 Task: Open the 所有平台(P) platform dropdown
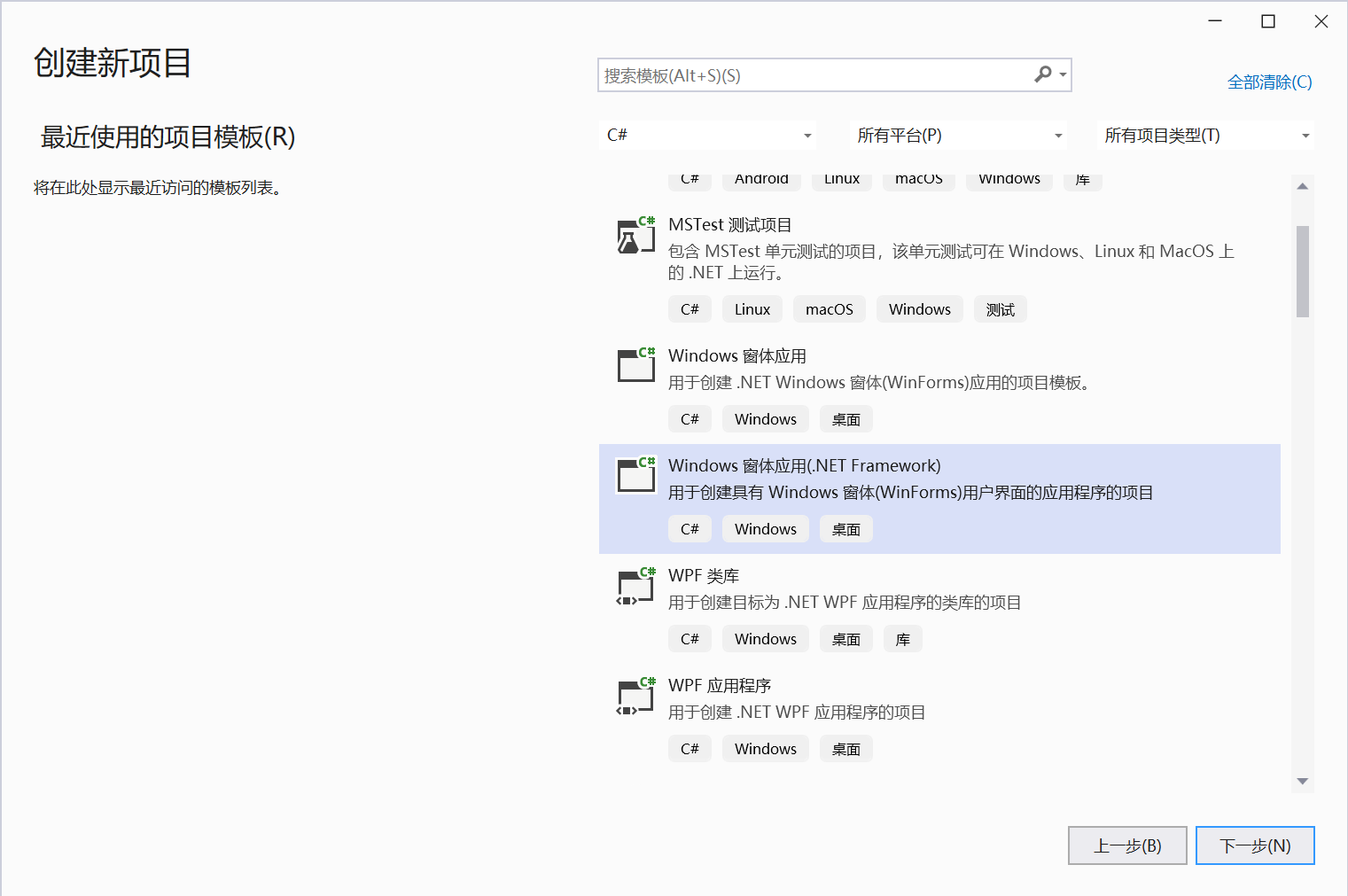tap(958, 136)
